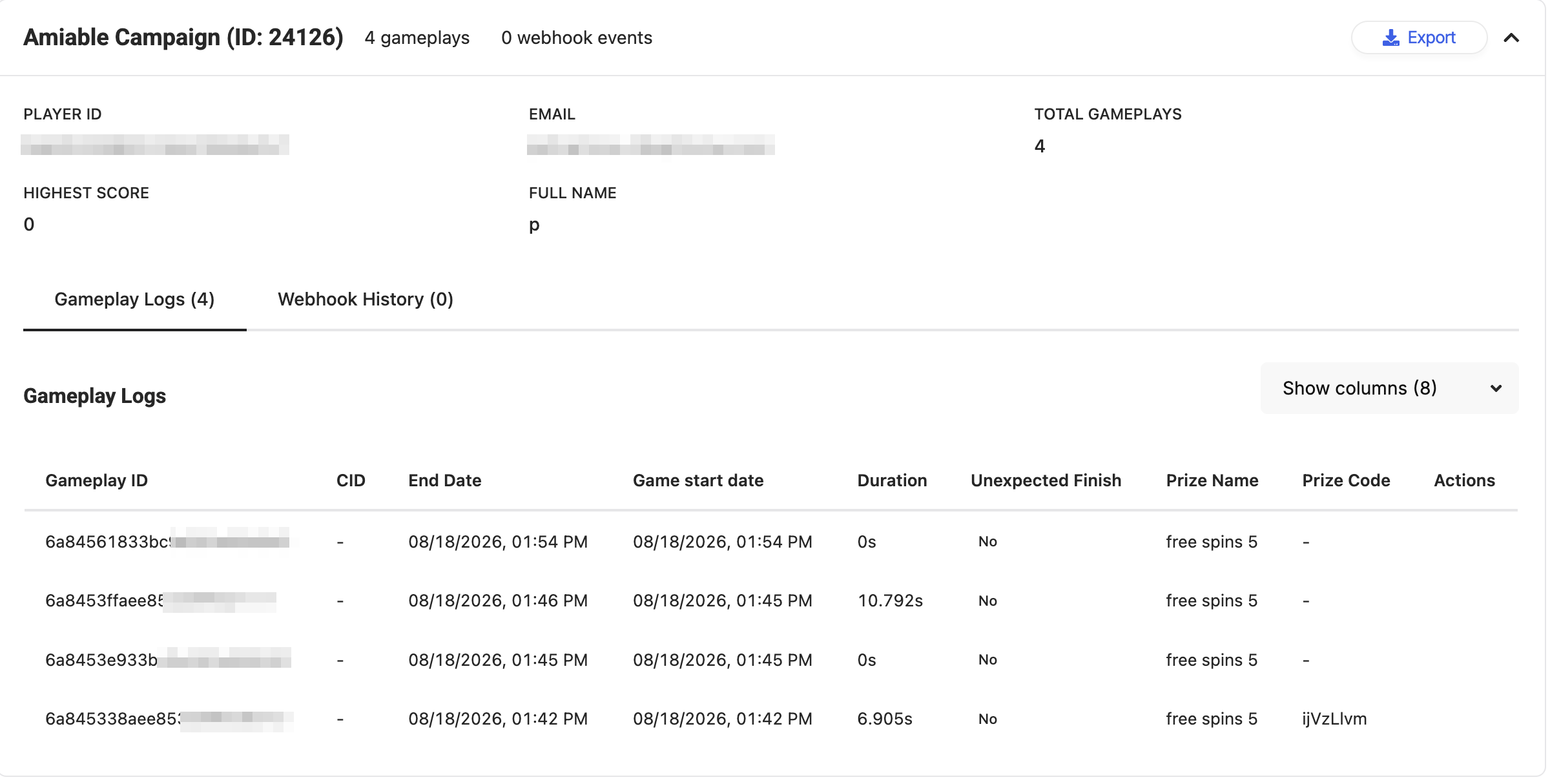The width and height of the screenshot is (1550, 784).
Task: Click the CID column header
Action: pos(351,480)
